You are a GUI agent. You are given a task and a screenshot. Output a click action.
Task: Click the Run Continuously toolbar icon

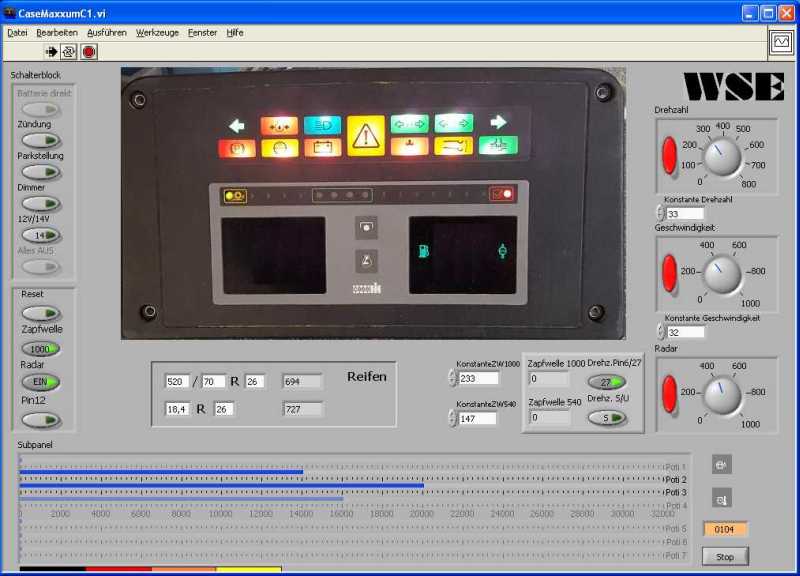pos(69,52)
